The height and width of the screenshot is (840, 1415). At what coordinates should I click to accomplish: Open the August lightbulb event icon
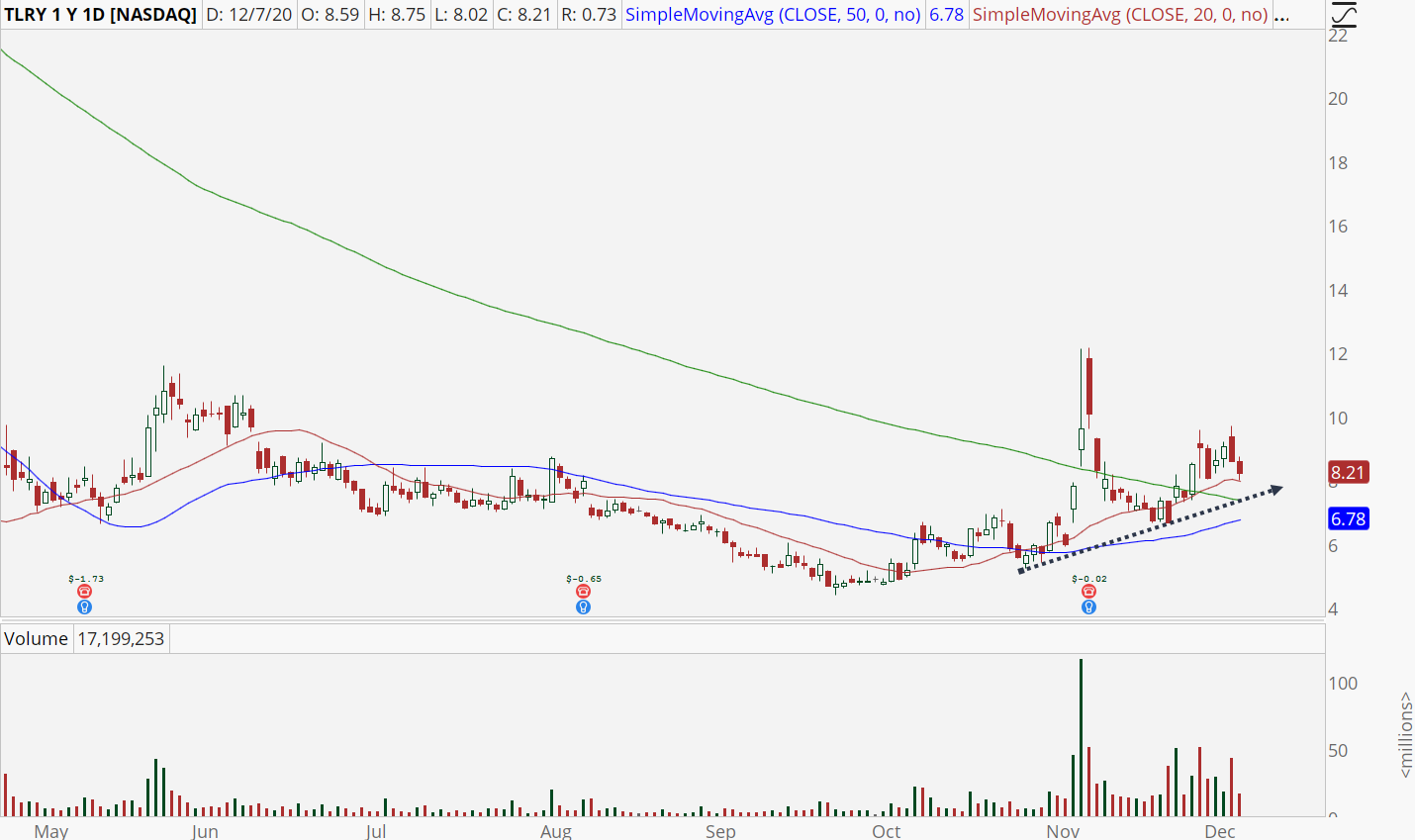coord(583,607)
